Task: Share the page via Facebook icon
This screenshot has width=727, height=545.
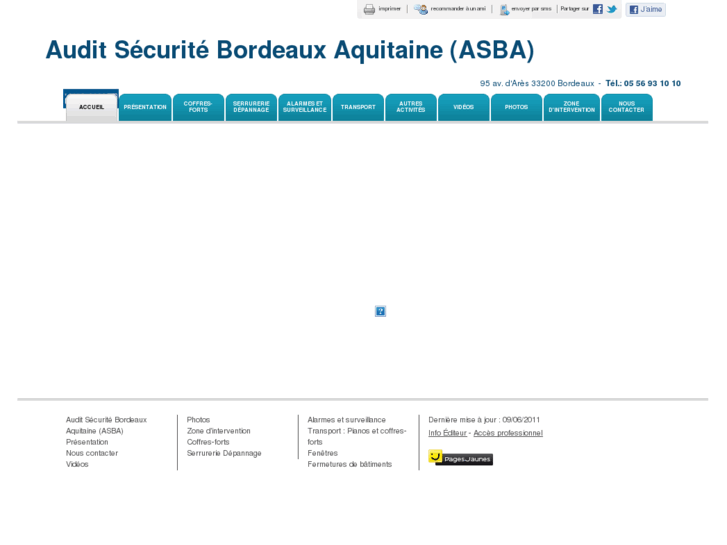Action: [598, 9]
